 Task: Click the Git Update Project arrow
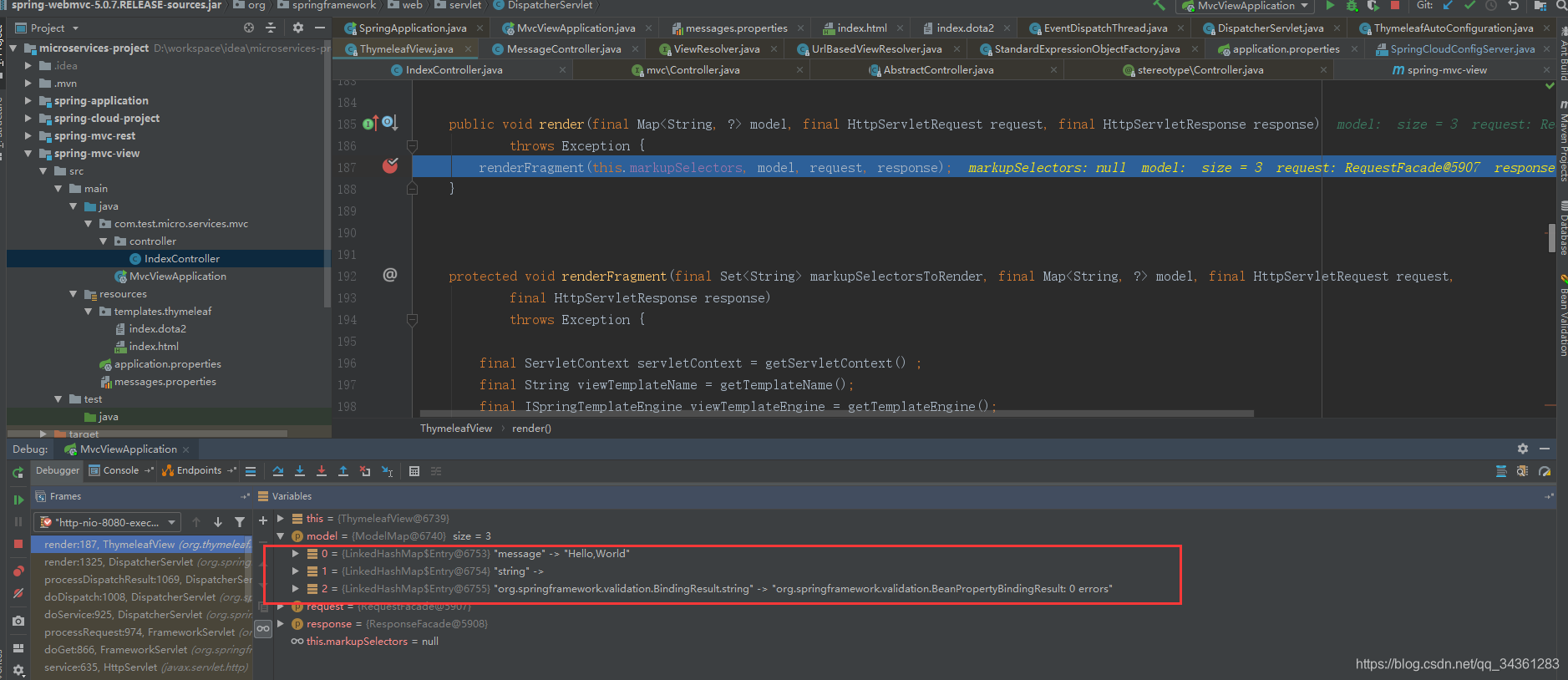(x=1448, y=6)
